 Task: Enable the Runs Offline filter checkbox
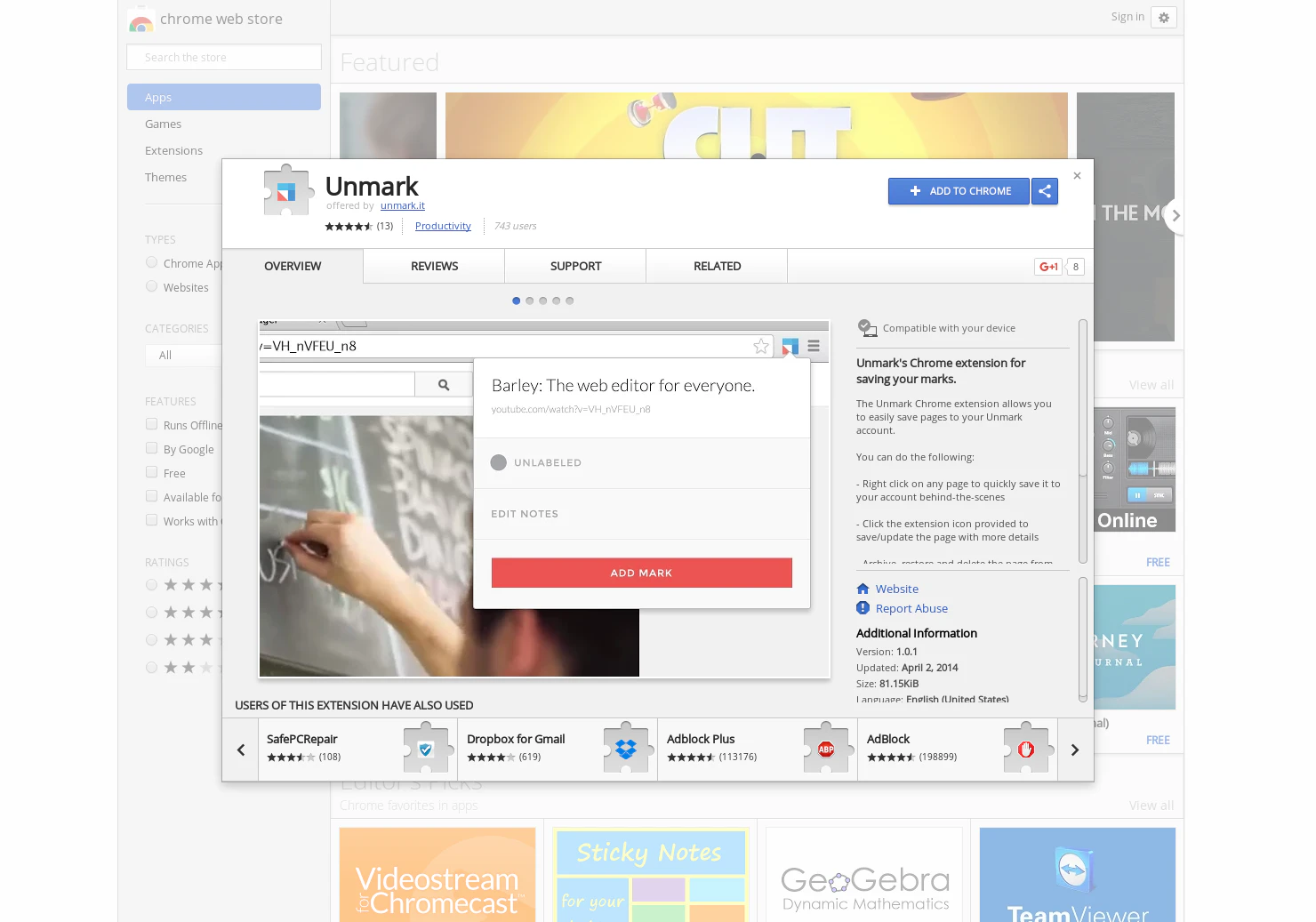coord(151,424)
